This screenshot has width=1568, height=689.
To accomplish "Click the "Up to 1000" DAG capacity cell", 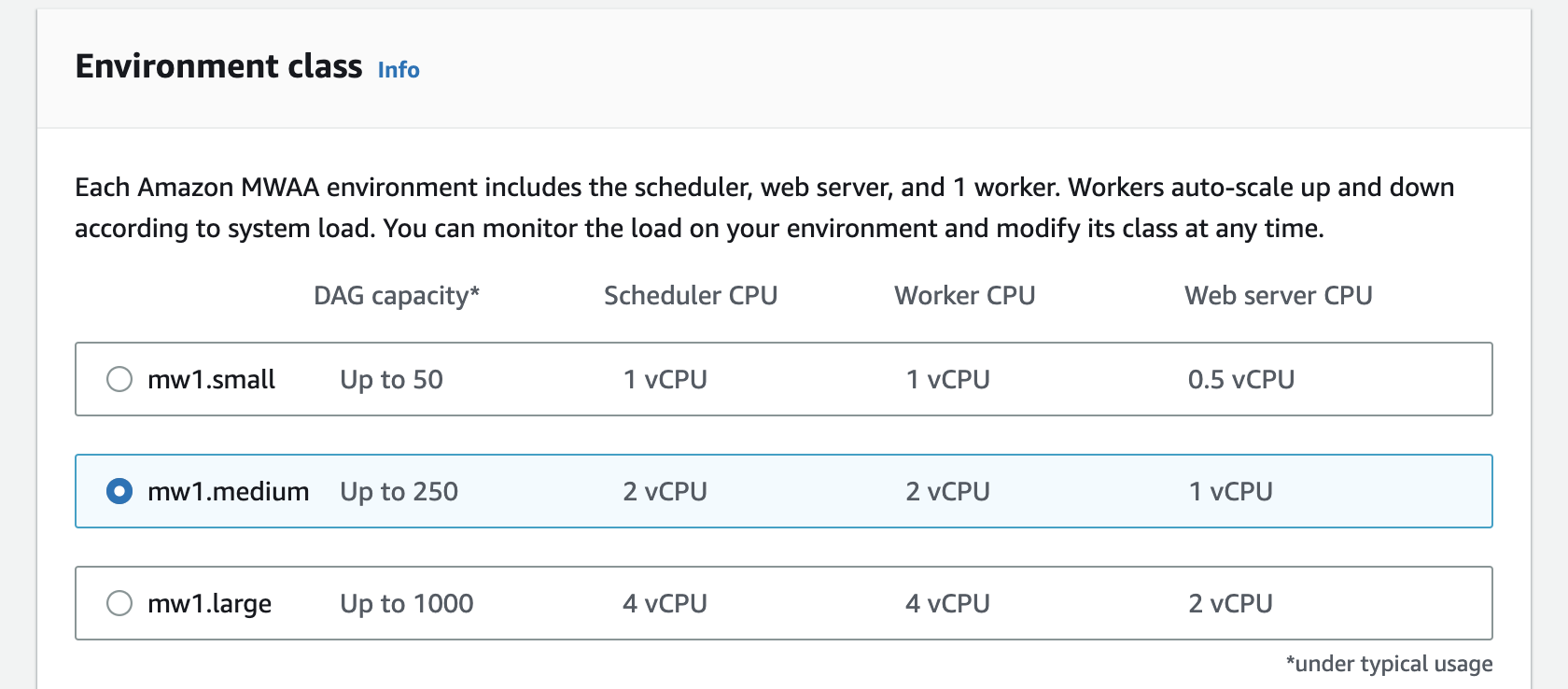I will [406, 603].
